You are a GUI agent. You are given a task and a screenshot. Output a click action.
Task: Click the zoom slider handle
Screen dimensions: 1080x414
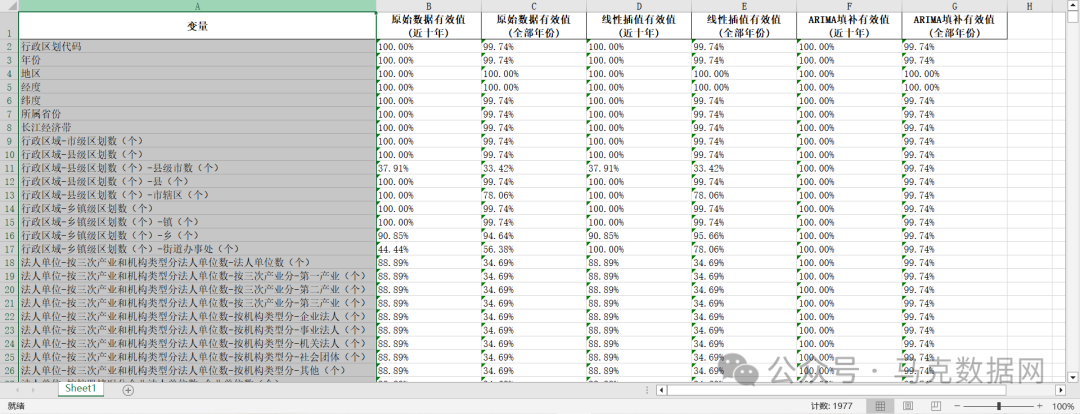(x=999, y=406)
